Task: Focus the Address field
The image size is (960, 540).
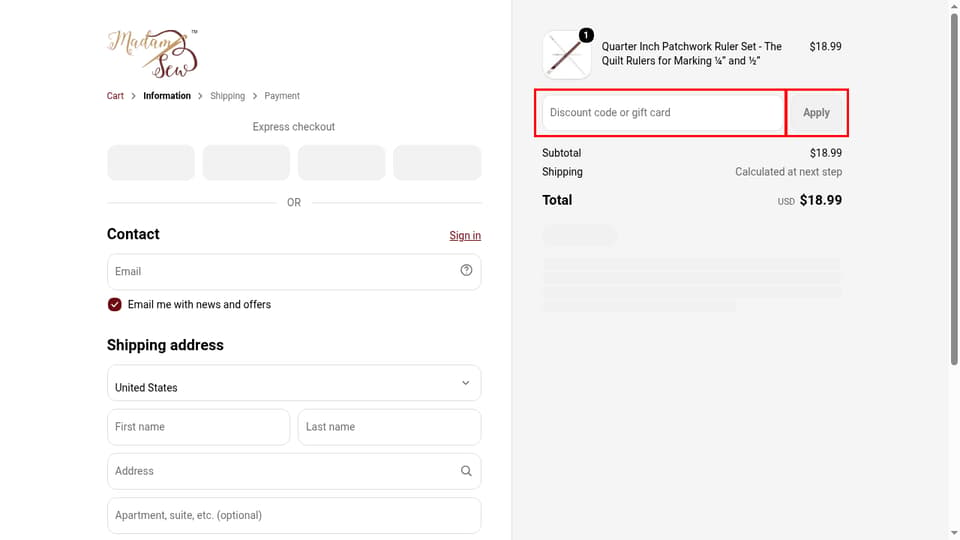Action: [294, 471]
